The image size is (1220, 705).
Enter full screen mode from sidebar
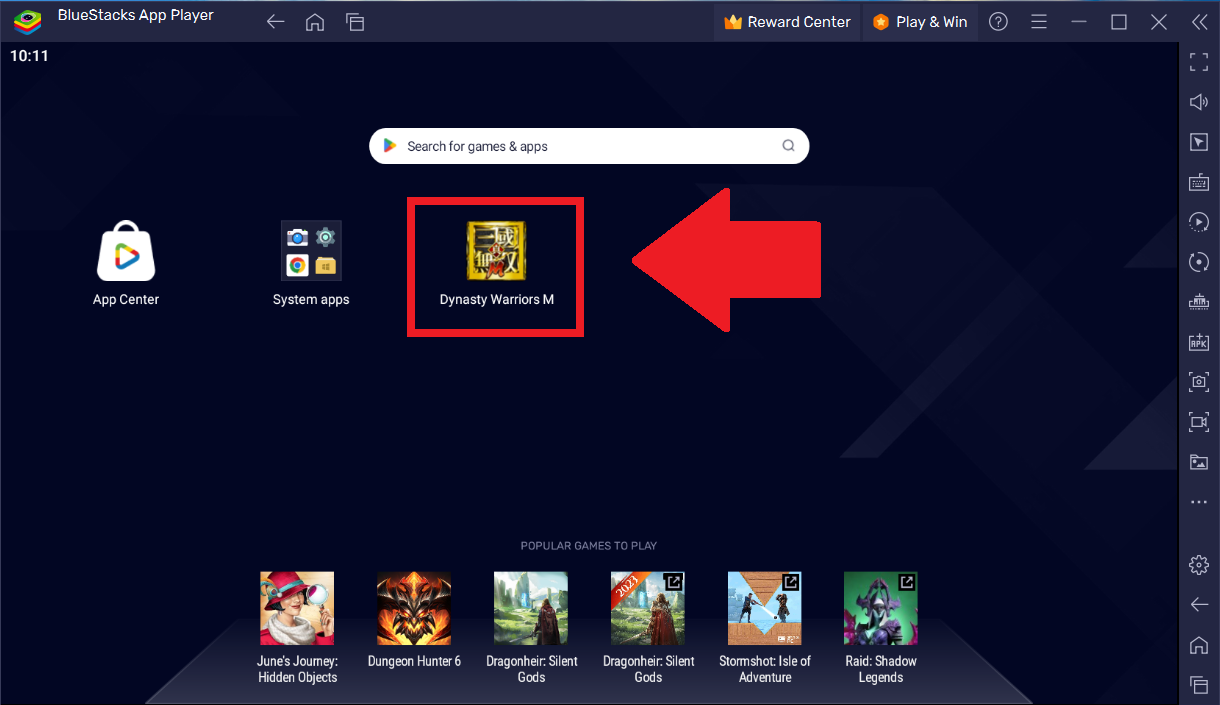[1199, 63]
